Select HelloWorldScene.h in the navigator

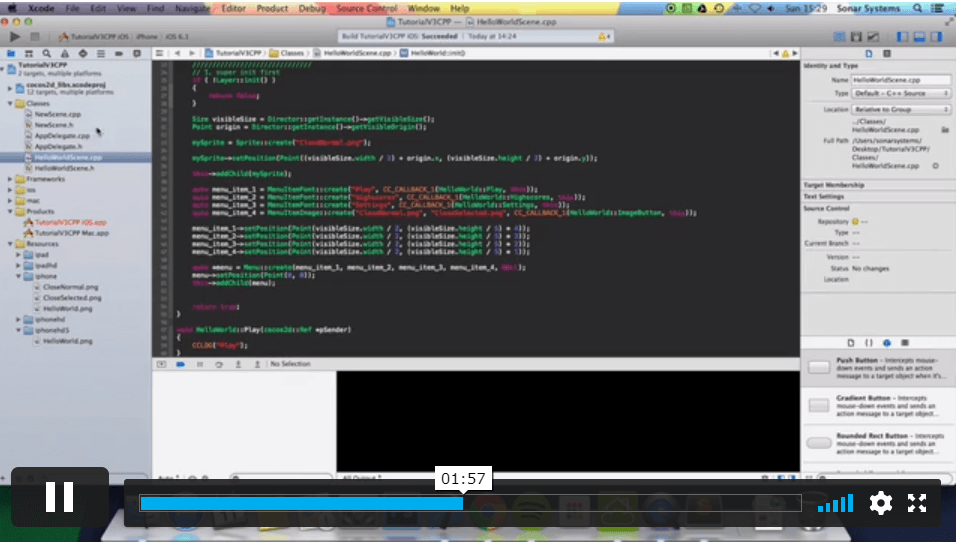point(64,168)
